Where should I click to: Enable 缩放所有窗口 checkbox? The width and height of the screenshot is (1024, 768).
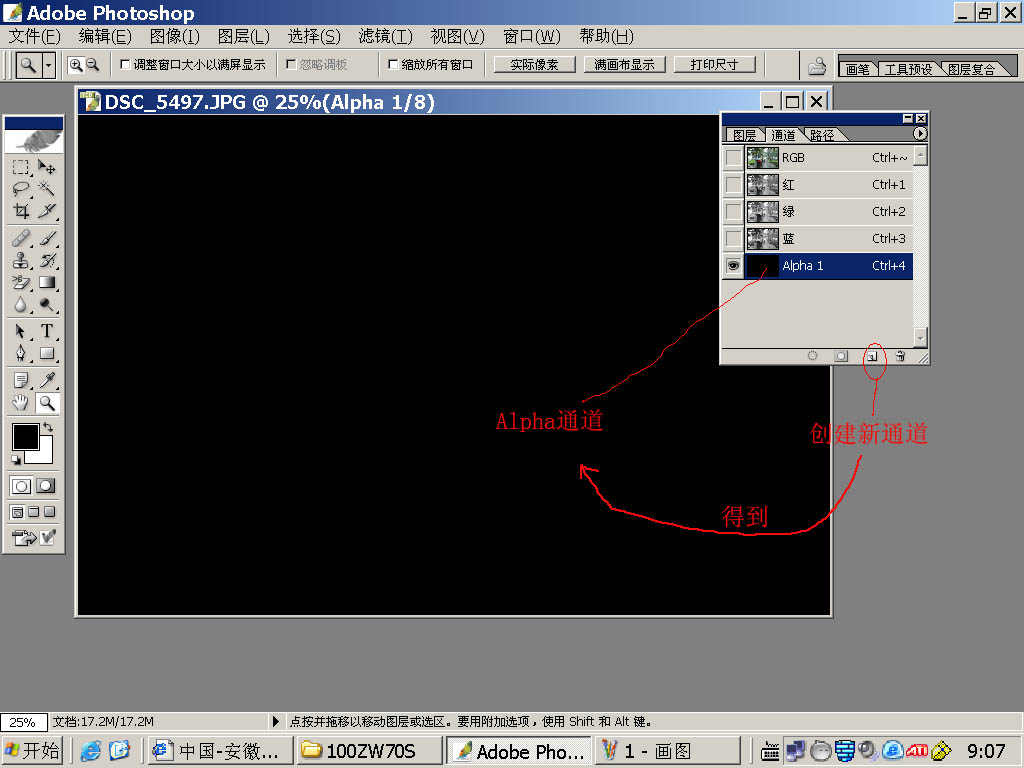(393, 65)
